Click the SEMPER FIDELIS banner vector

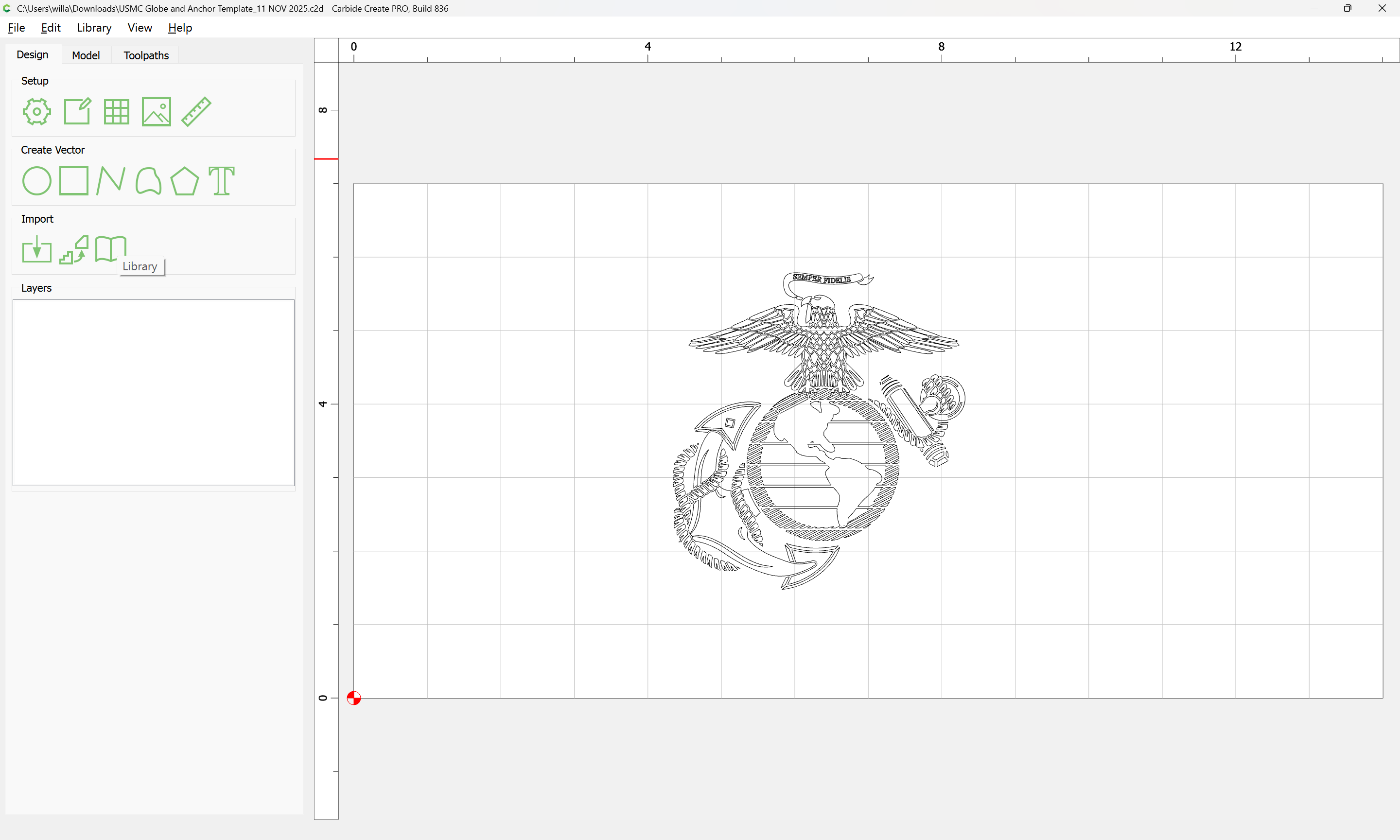pos(821,279)
